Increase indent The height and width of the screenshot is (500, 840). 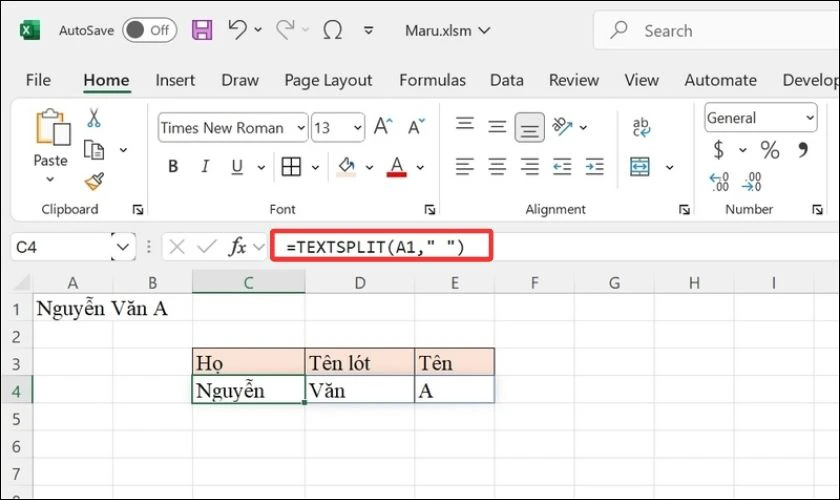[595, 167]
